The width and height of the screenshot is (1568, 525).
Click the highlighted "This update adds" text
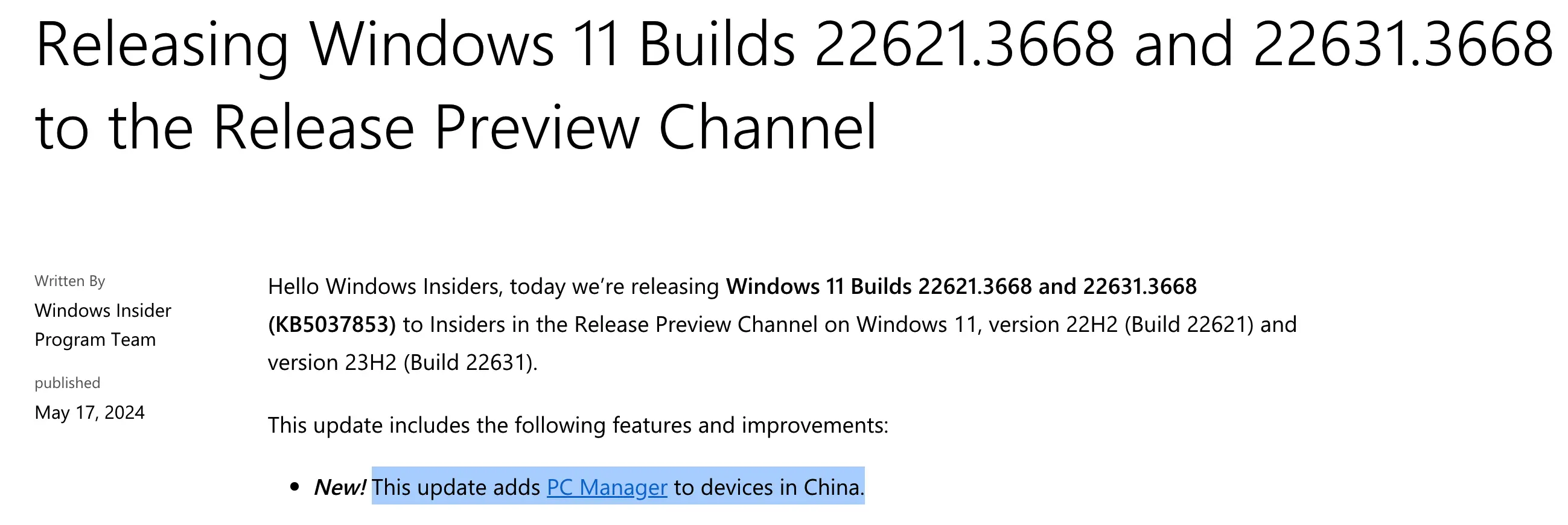pyautogui.click(x=456, y=487)
